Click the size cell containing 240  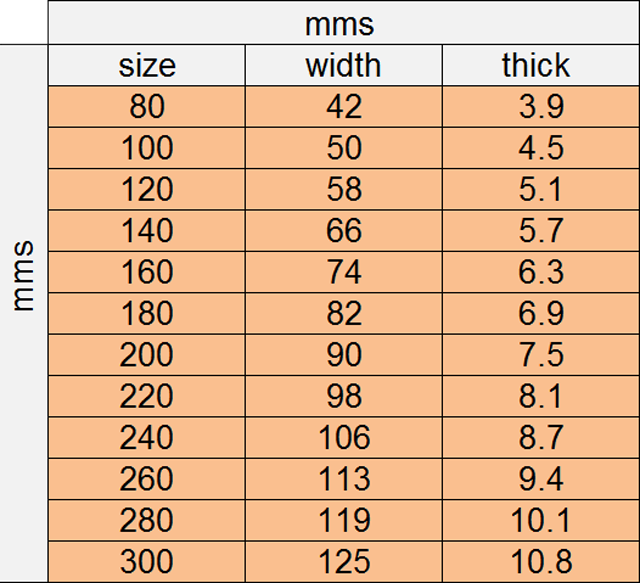[147, 438]
